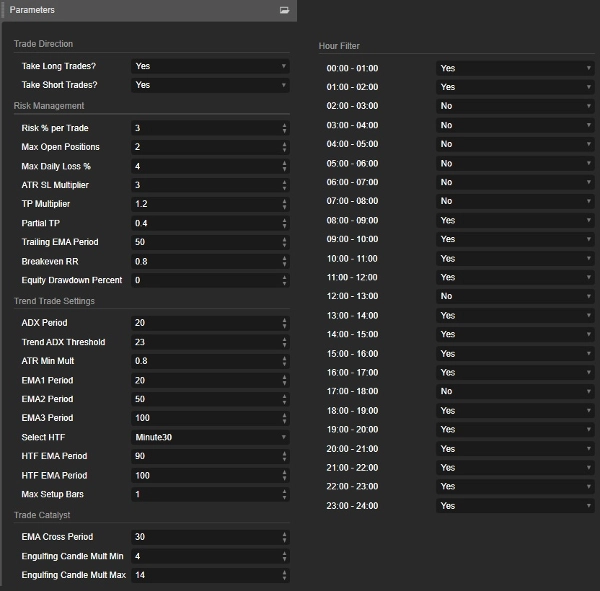
Task: Click the Trend ADX Threshold value field
Action: 210,342
